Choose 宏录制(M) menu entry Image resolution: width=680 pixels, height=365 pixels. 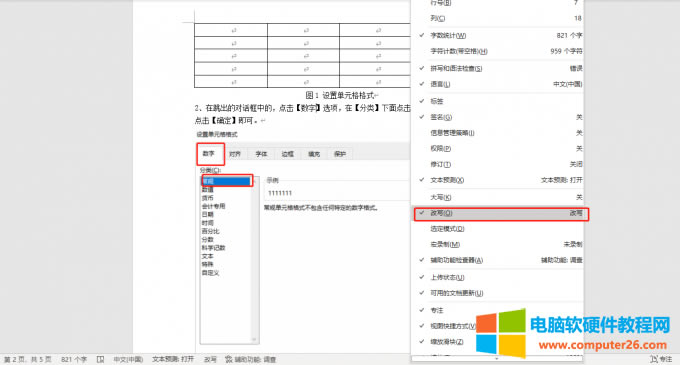(x=497, y=244)
